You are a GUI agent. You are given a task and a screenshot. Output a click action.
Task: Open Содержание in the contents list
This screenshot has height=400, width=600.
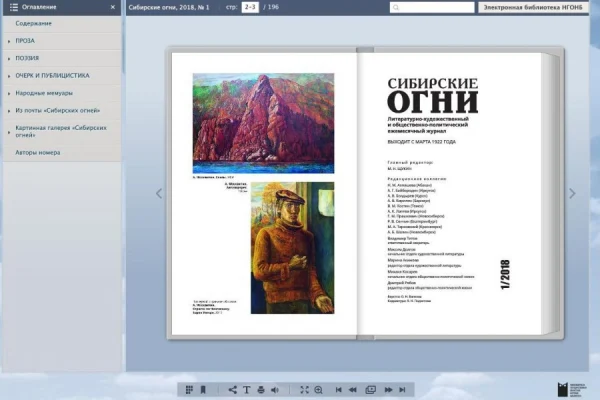(34, 23)
